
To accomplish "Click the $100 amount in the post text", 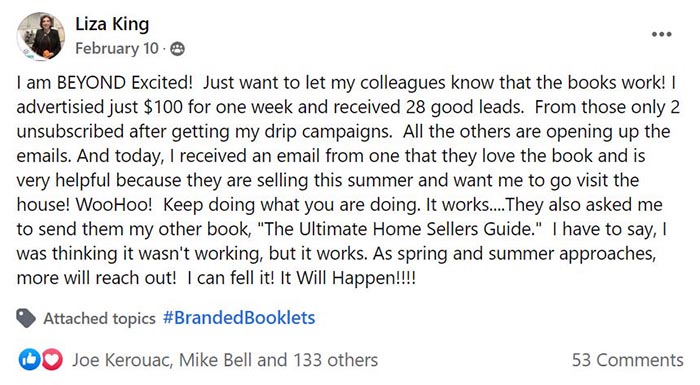I will coord(163,107).
